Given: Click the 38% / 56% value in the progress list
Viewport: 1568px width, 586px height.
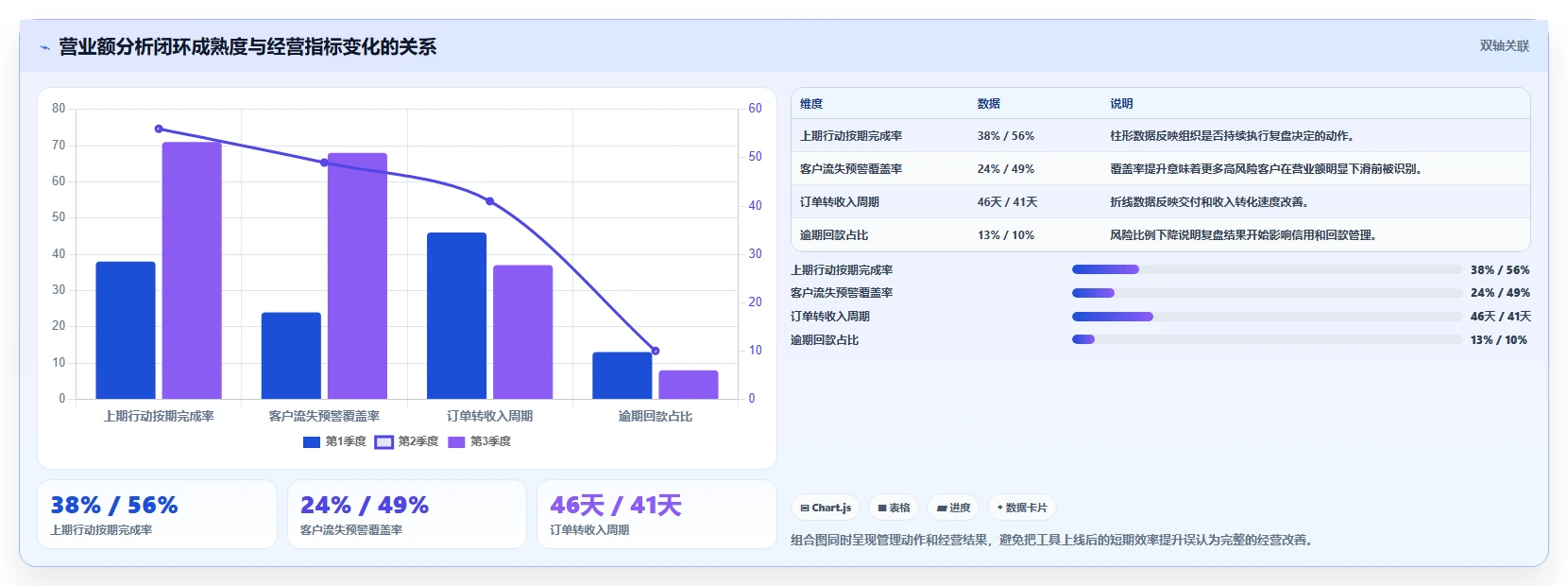Looking at the screenshot, I should [1500, 269].
